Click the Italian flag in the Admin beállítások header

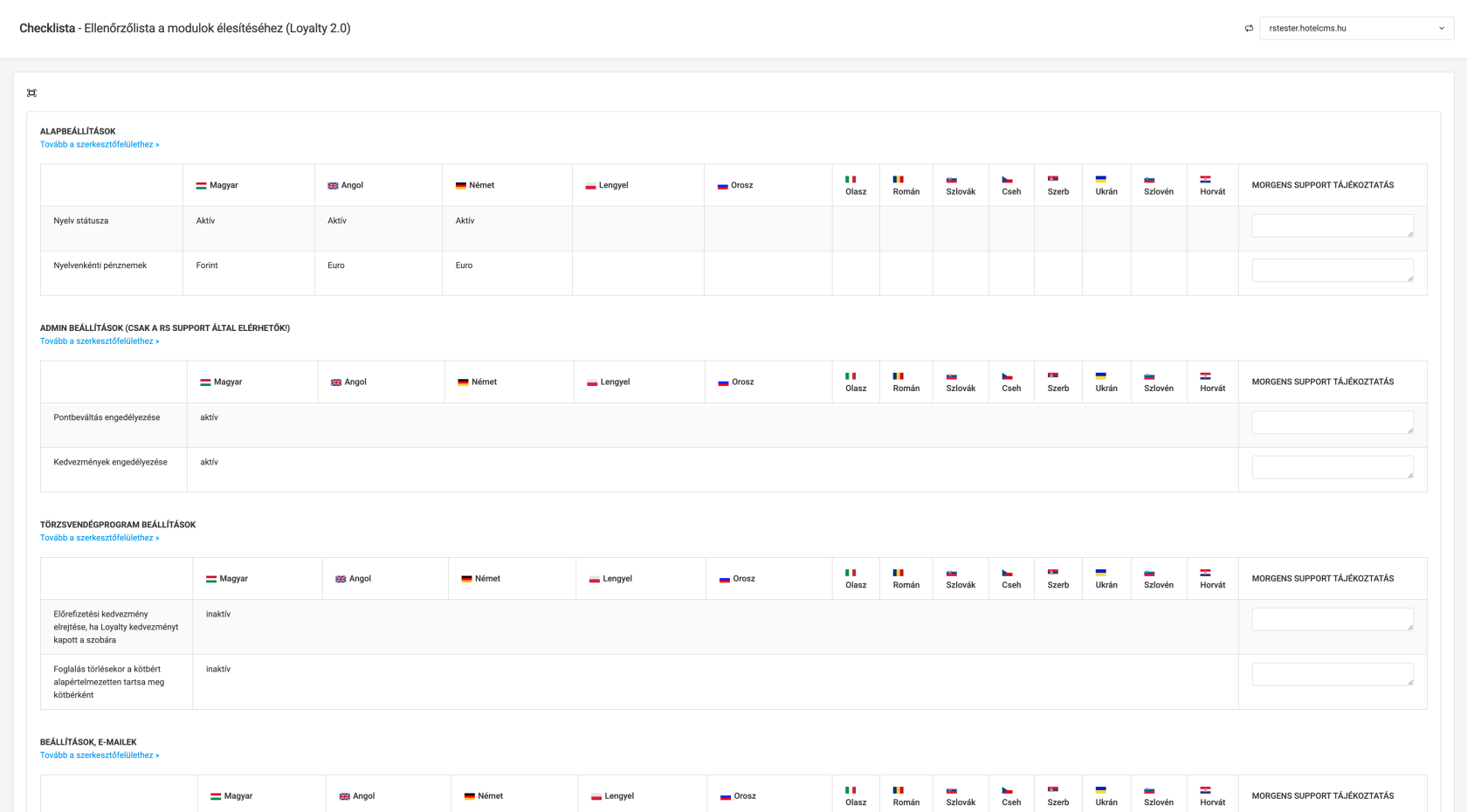click(x=851, y=376)
